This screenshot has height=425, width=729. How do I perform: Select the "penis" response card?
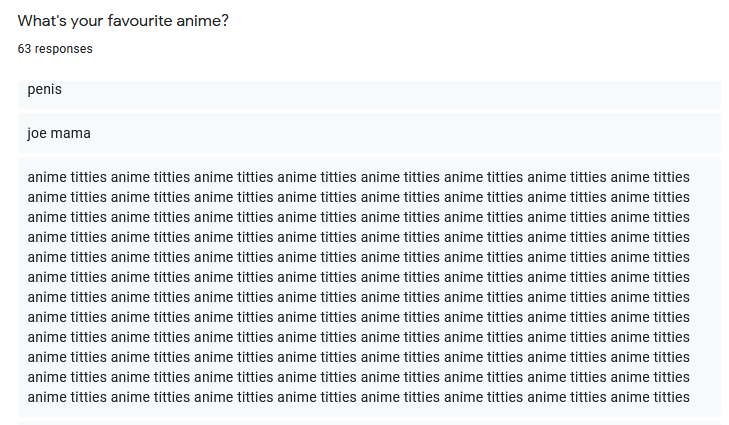click(369, 92)
